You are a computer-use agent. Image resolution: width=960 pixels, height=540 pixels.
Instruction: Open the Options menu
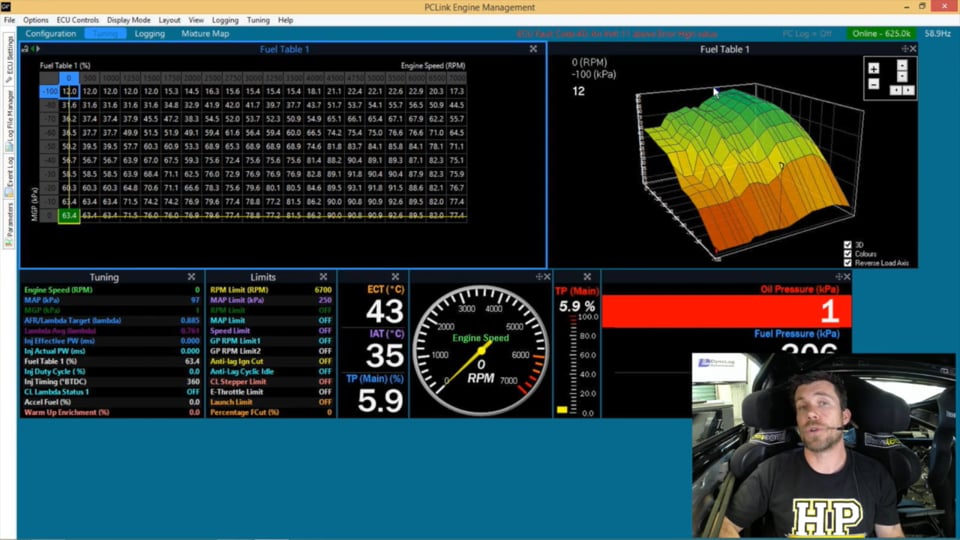click(36, 20)
